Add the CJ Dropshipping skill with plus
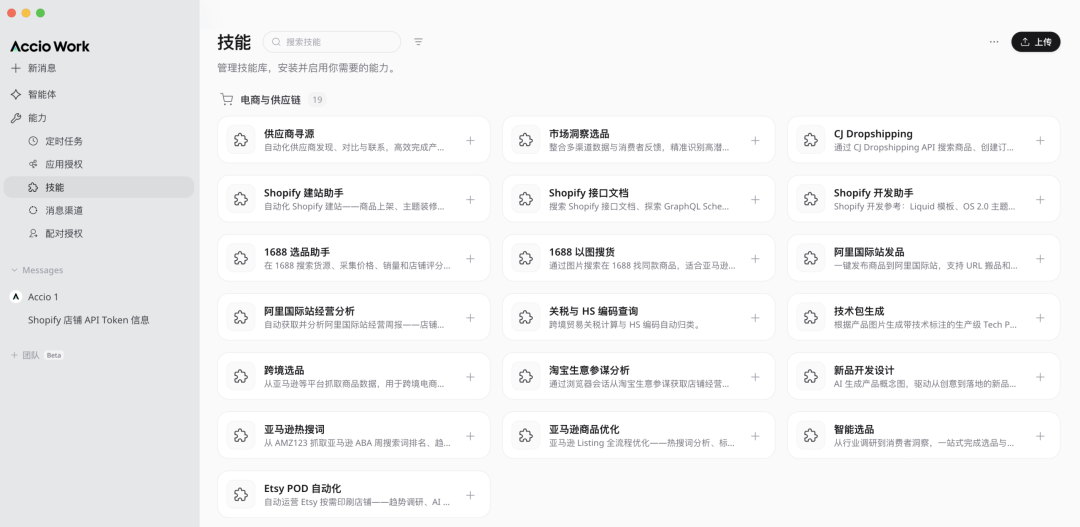This screenshot has height=527, width=1080. (x=1040, y=140)
